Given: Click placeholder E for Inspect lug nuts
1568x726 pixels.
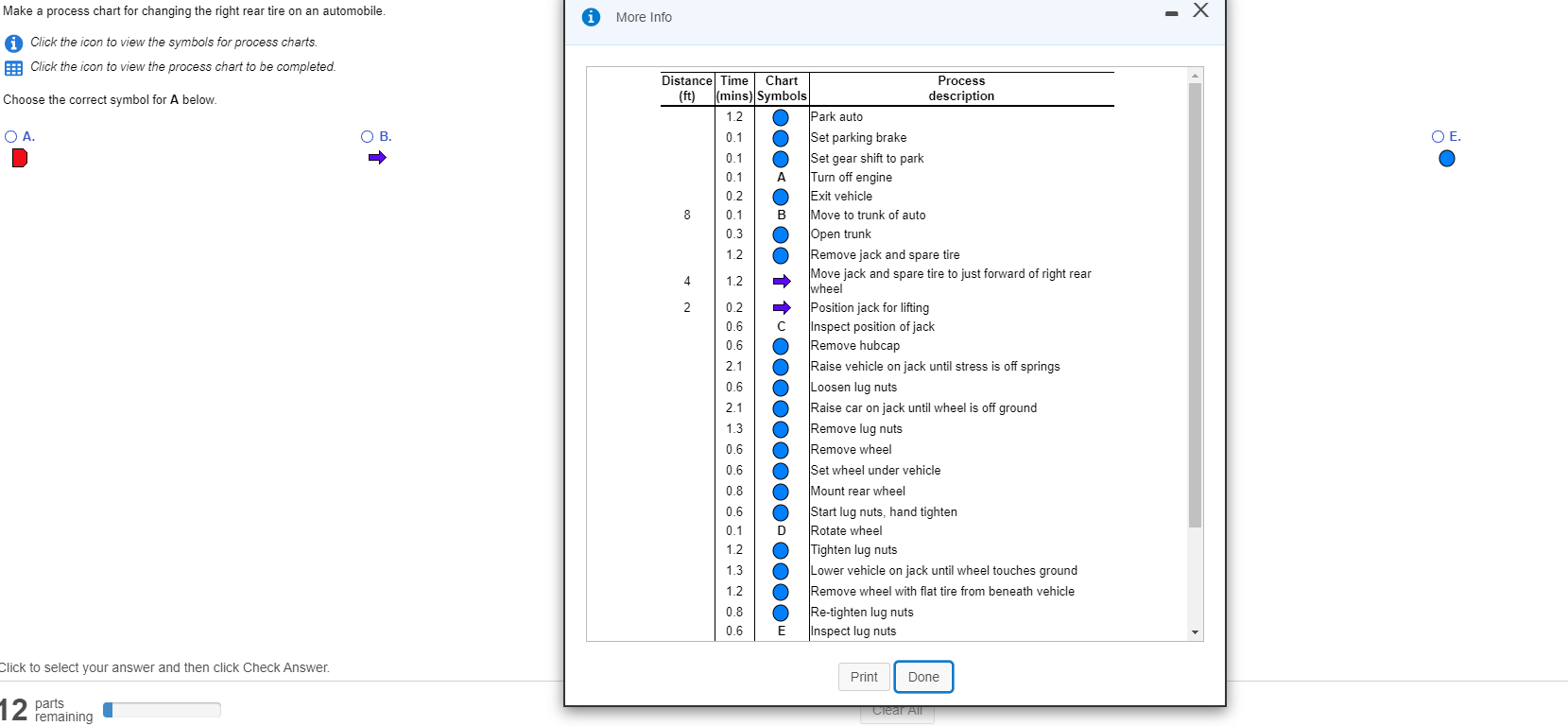Looking at the screenshot, I should tap(782, 631).
